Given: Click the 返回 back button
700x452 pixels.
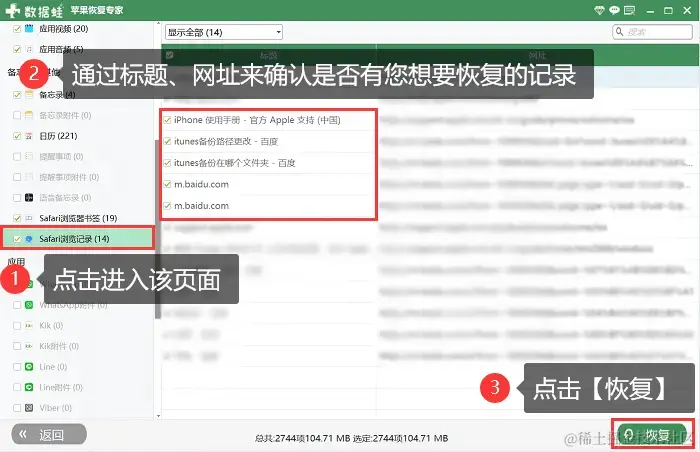Looking at the screenshot, I should 49,434.
